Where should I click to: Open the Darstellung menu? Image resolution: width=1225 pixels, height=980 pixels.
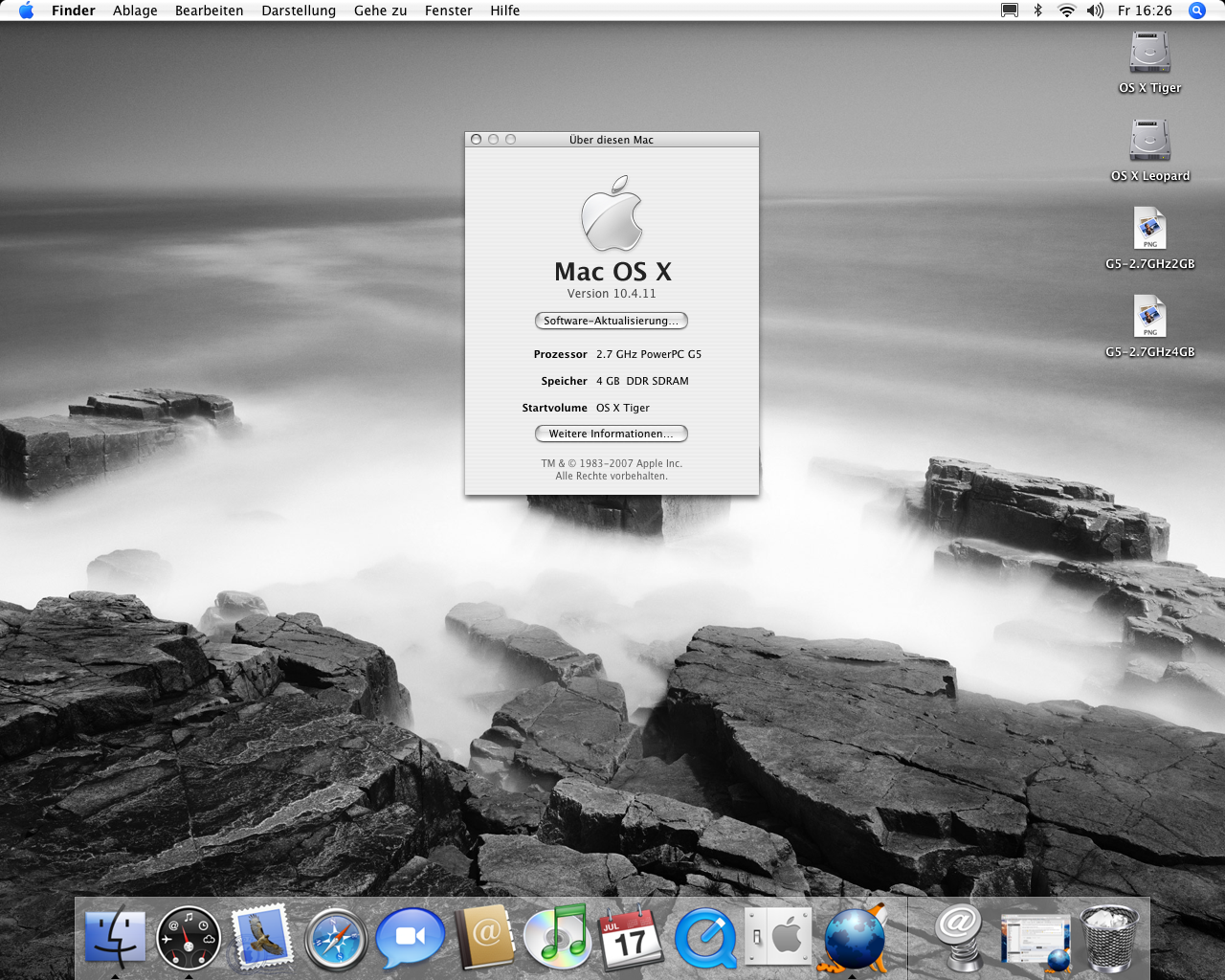click(299, 11)
